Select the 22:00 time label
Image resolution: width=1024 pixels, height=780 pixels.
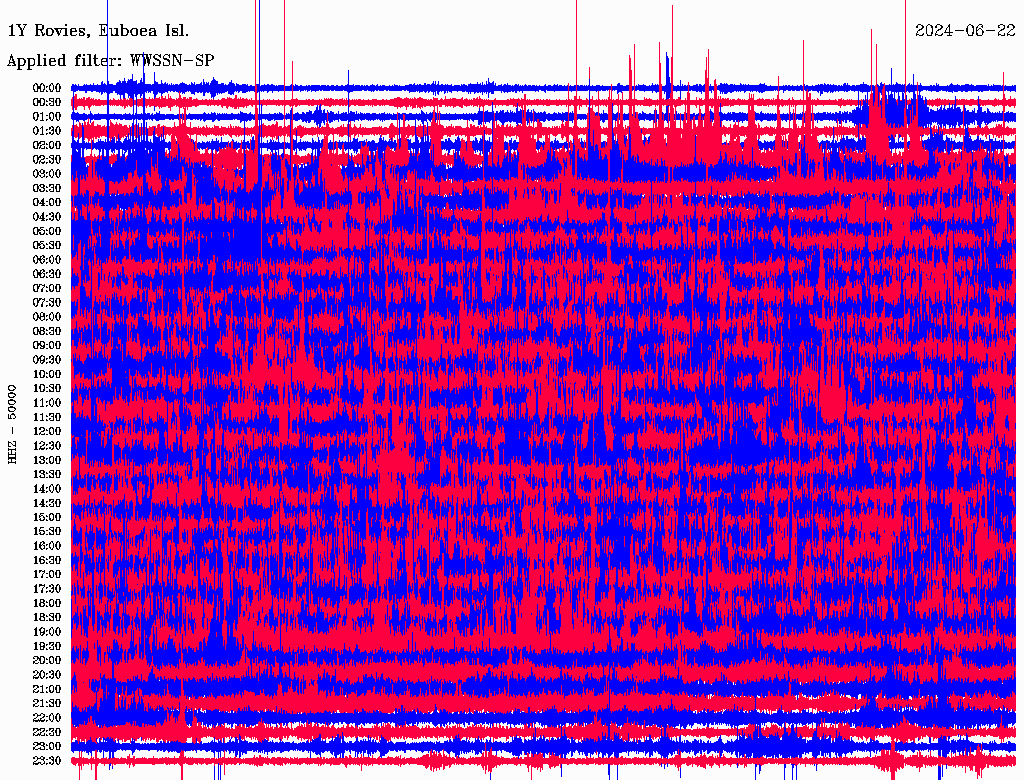point(47,718)
